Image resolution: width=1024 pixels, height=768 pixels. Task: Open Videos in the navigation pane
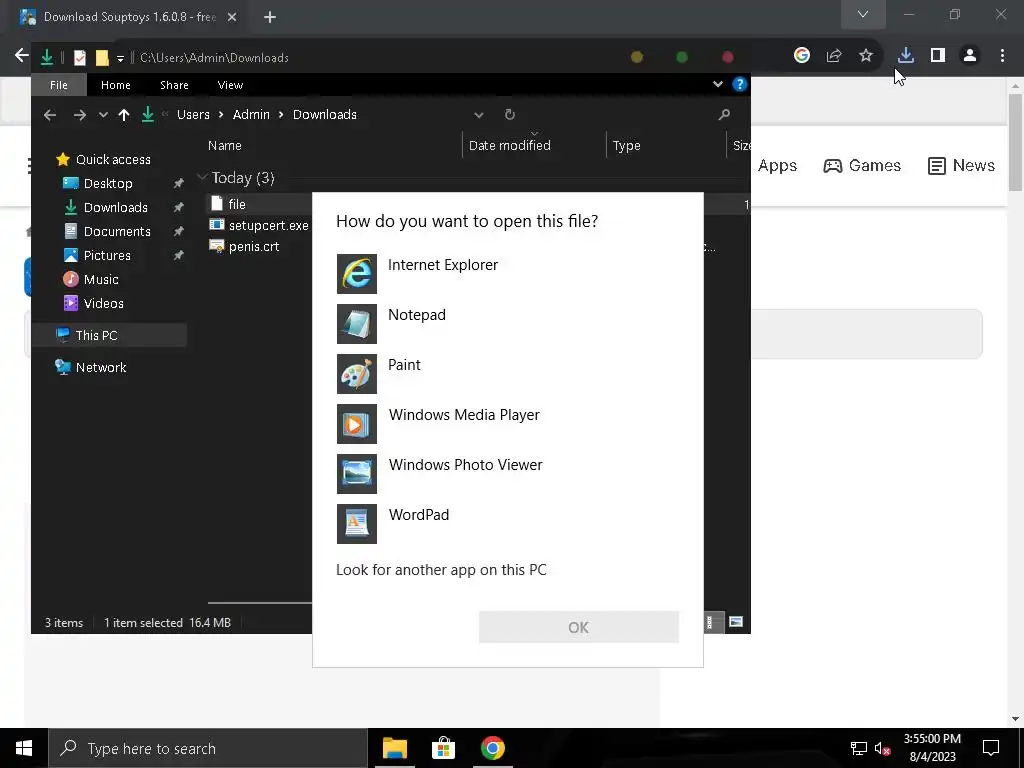coord(103,304)
